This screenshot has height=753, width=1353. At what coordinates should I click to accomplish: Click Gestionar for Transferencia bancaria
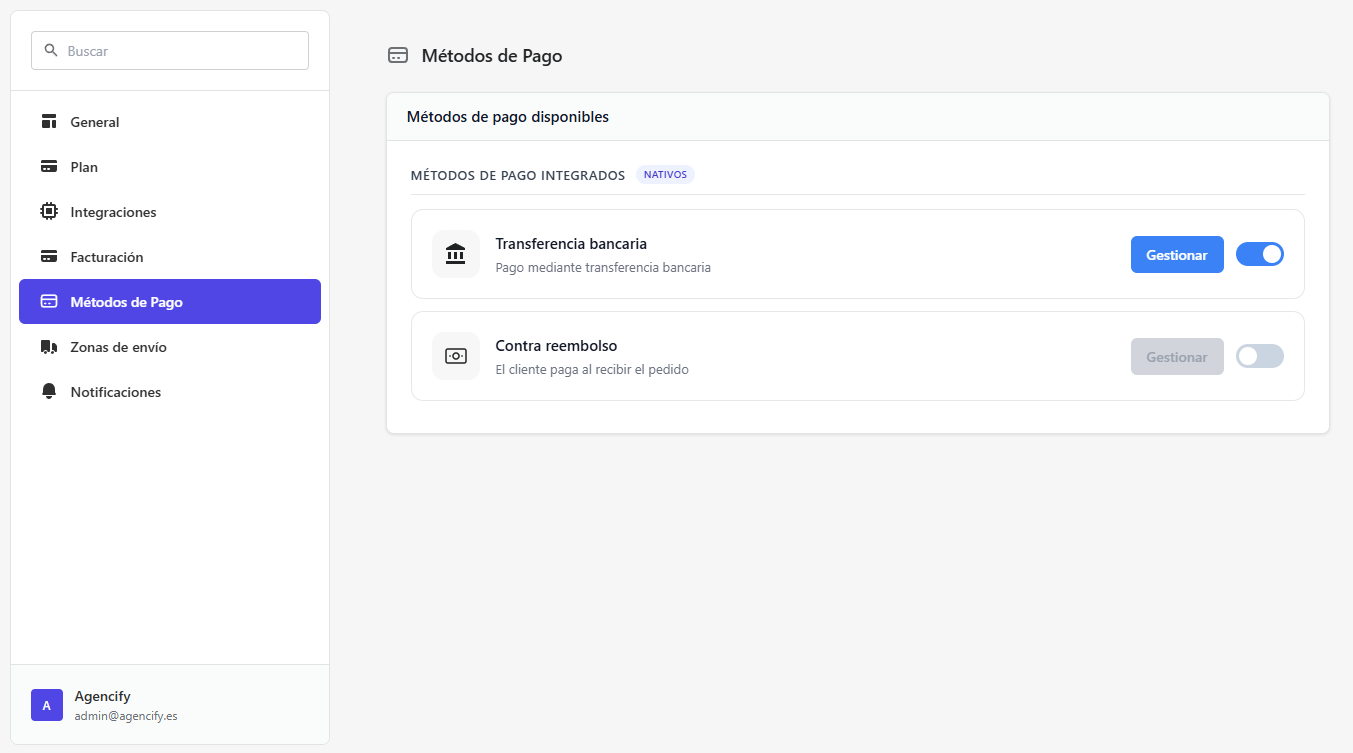pyautogui.click(x=1177, y=255)
